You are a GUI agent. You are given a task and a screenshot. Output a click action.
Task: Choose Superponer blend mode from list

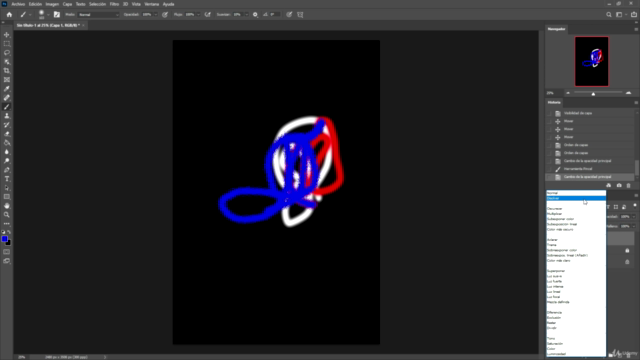pyautogui.click(x=576, y=271)
